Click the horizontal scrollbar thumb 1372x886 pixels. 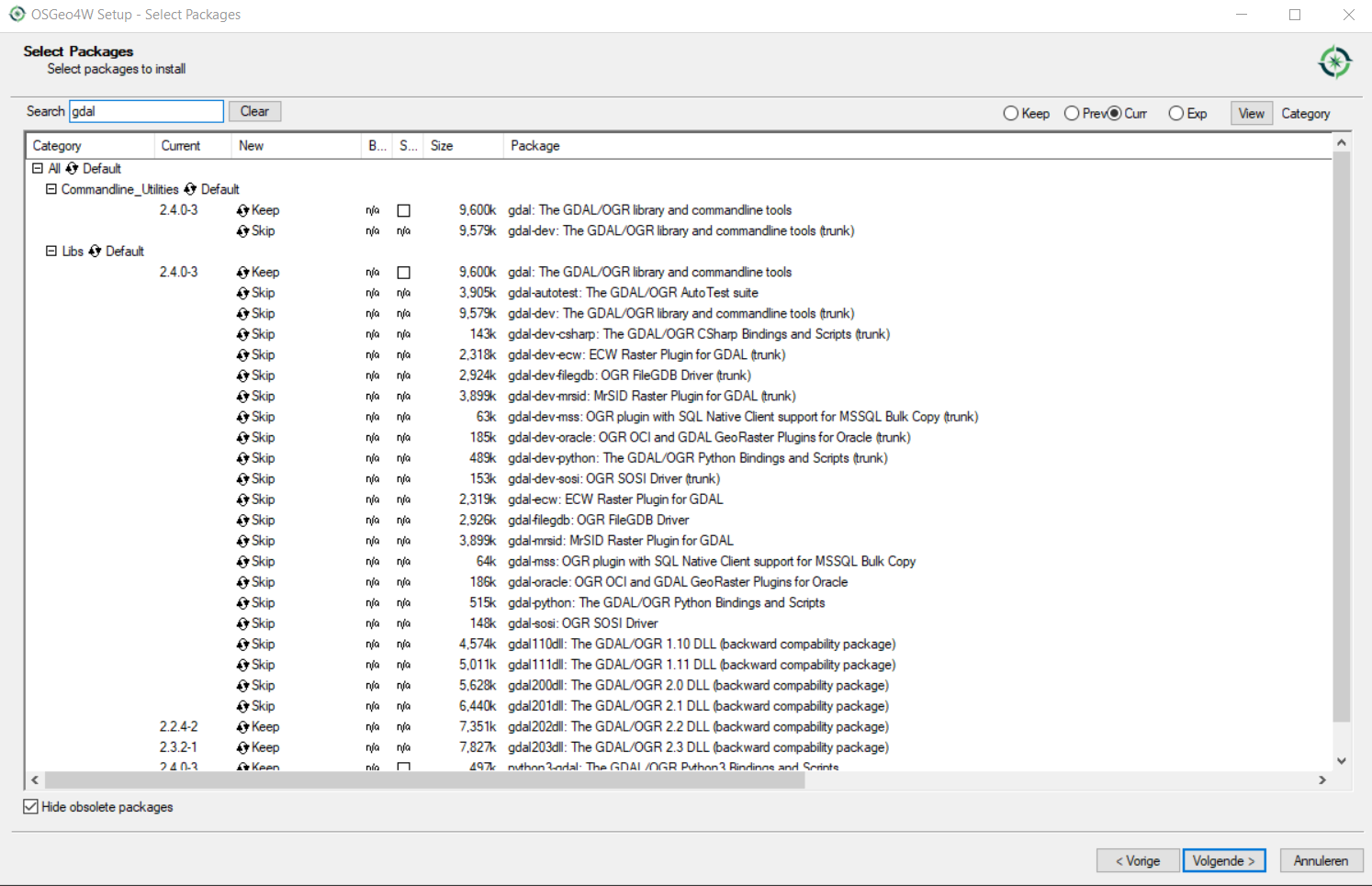[424, 779]
